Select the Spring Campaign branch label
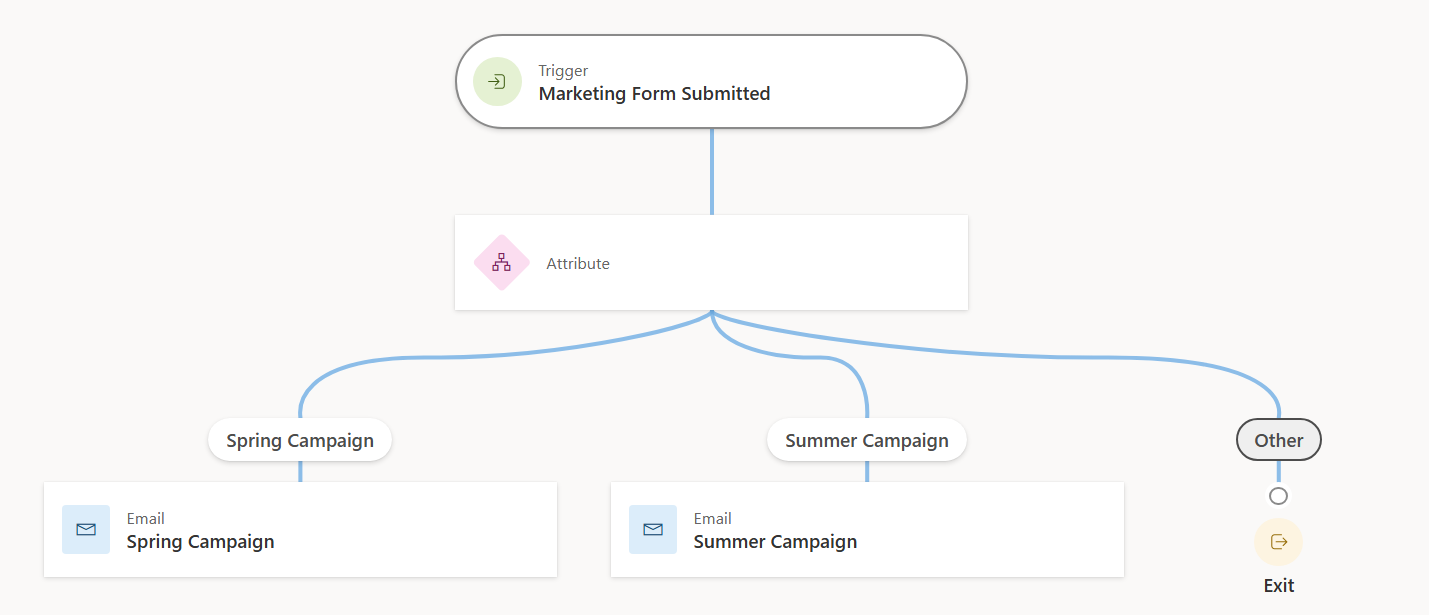The image size is (1429, 615). [x=299, y=439]
